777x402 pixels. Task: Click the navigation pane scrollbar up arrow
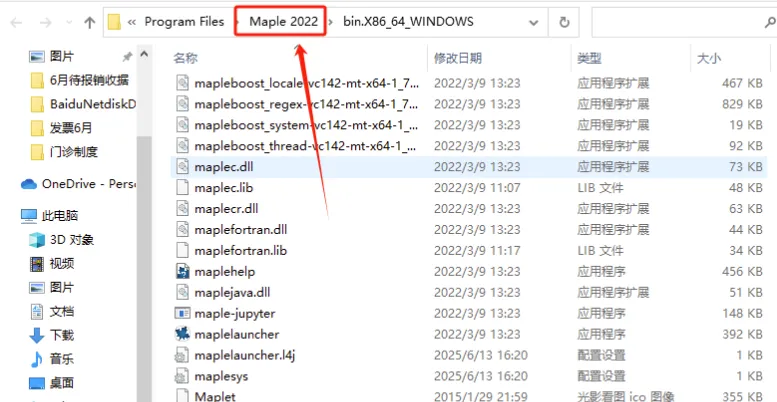(x=144, y=54)
